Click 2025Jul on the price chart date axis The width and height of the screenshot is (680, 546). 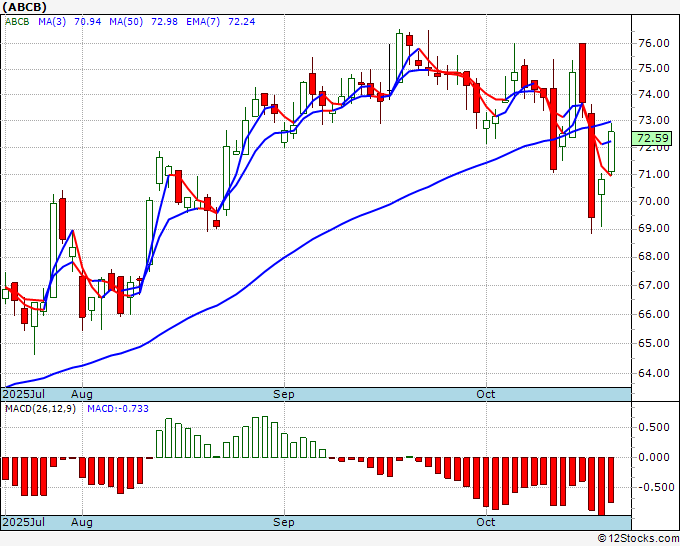[x=24, y=394]
